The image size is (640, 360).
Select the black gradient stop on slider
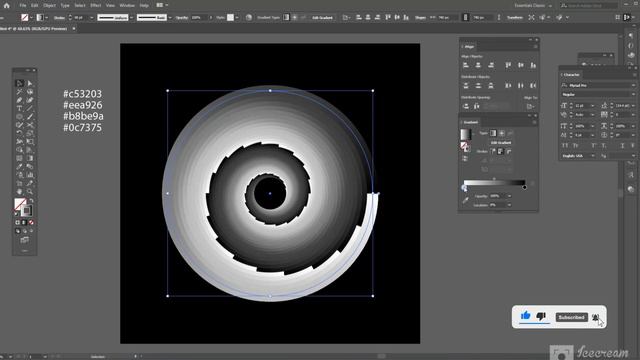pos(524,187)
